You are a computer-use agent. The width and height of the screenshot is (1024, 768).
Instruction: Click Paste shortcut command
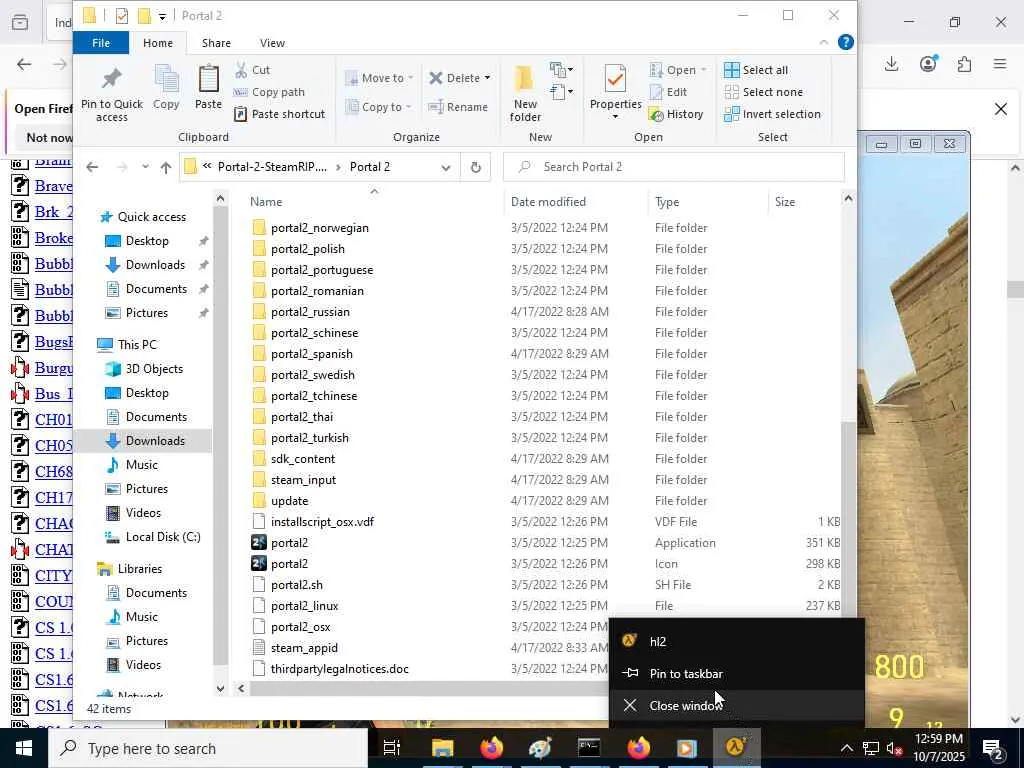(x=279, y=114)
